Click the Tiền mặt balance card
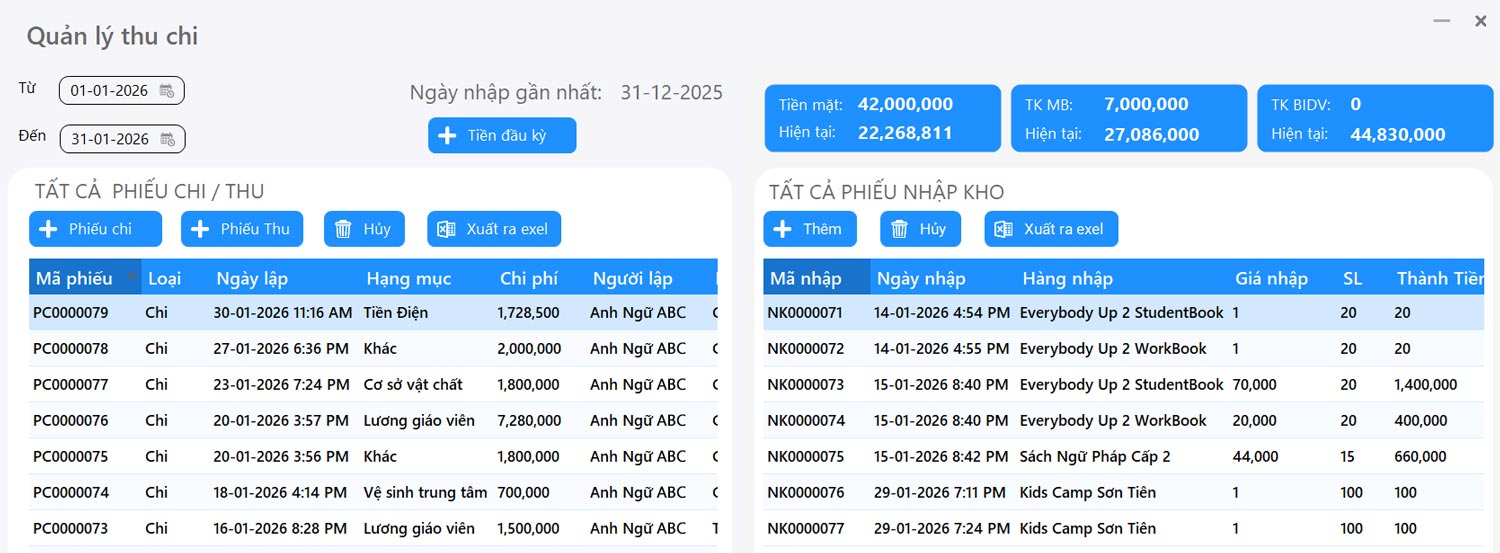 point(882,118)
